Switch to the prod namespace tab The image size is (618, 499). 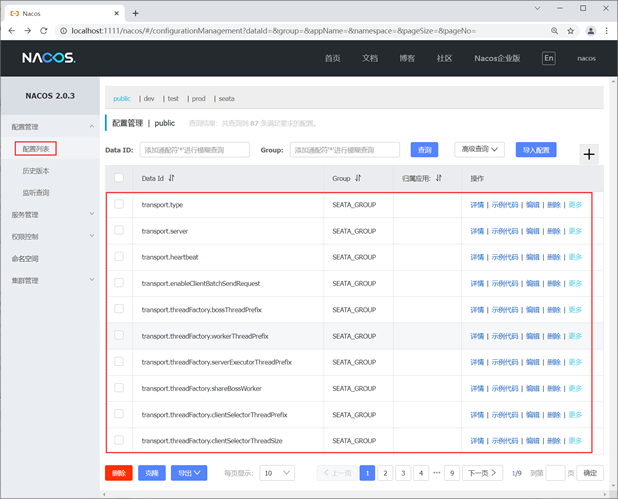(x=199, y=99)
